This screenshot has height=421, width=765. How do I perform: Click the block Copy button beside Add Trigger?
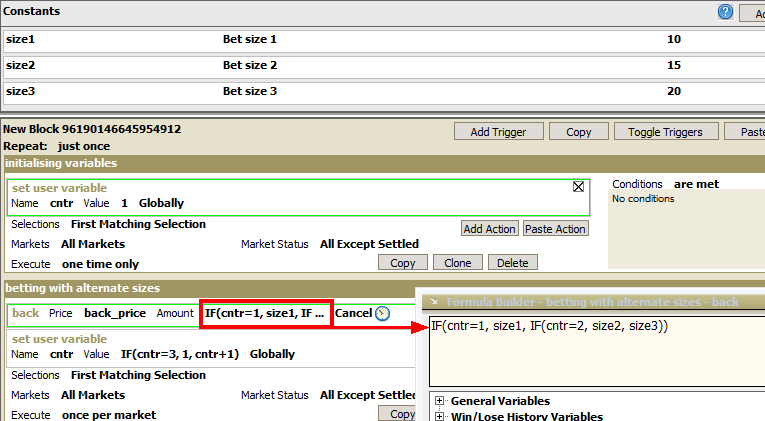tap(579, 132)
